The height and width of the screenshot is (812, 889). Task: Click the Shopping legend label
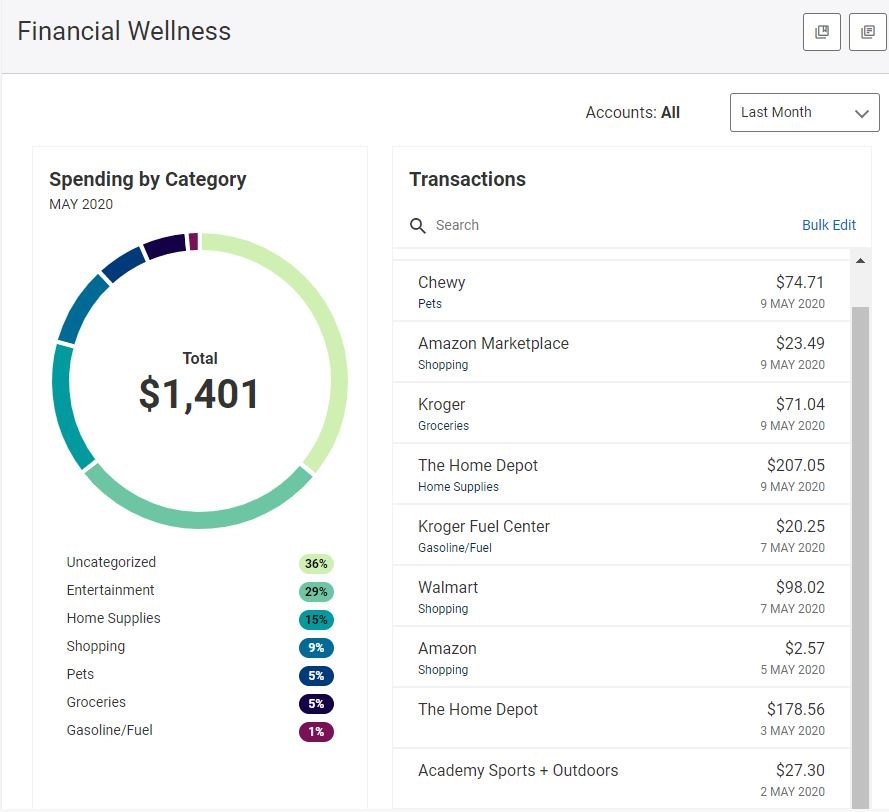pos(95,647)
